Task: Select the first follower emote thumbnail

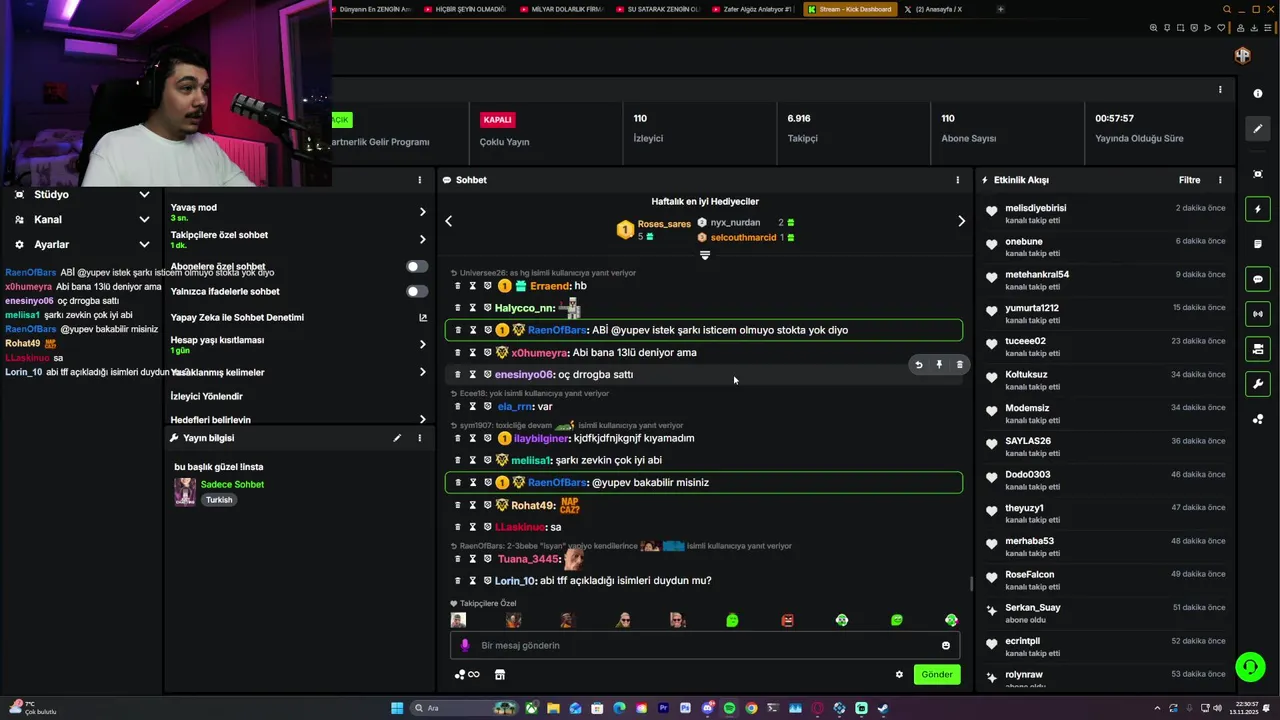Action: click(458, 620)
